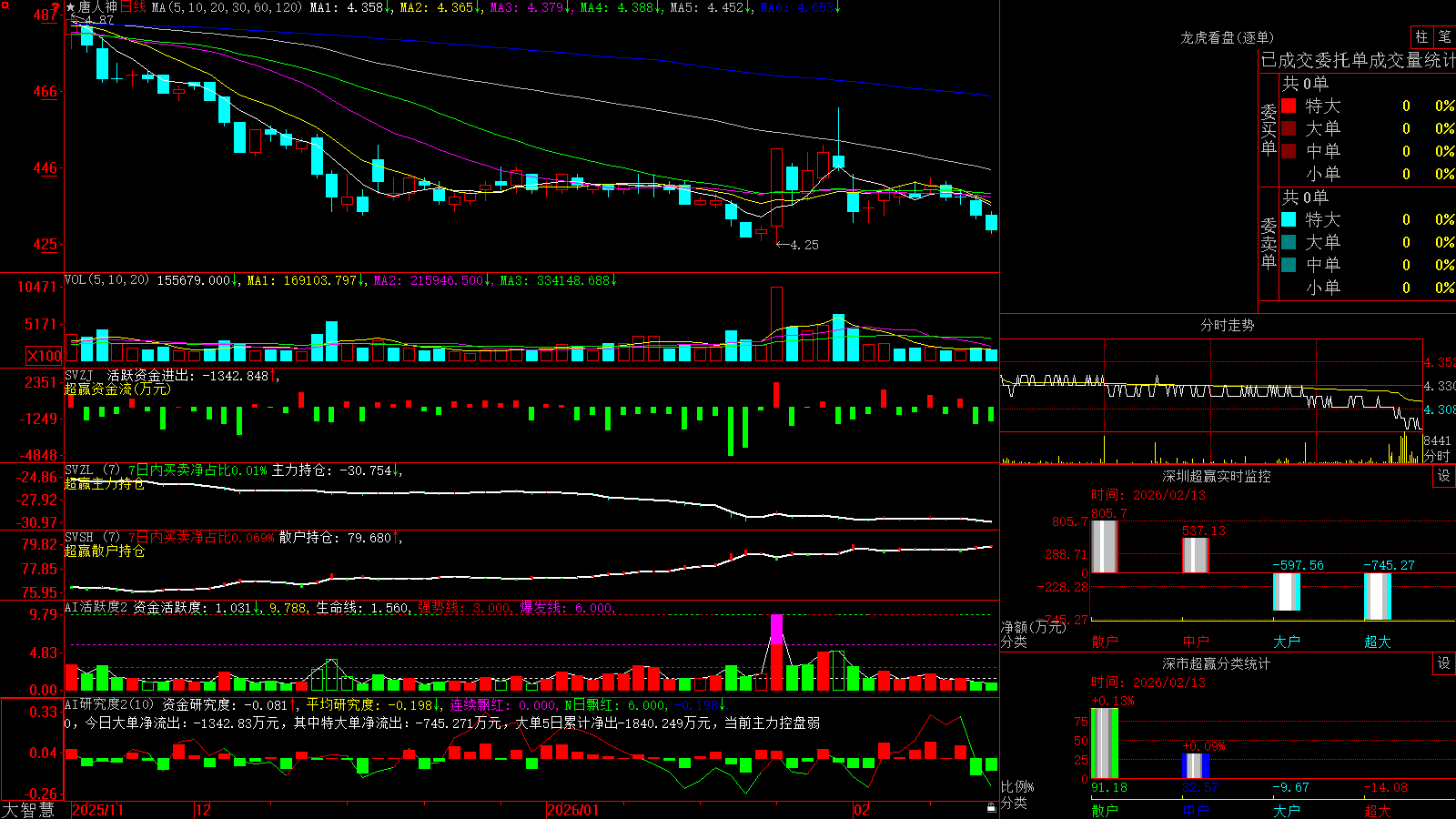The image size is (1456, 819).
Task: Click 超赢主力持仓 yellow label
Action: pos(105,484)
